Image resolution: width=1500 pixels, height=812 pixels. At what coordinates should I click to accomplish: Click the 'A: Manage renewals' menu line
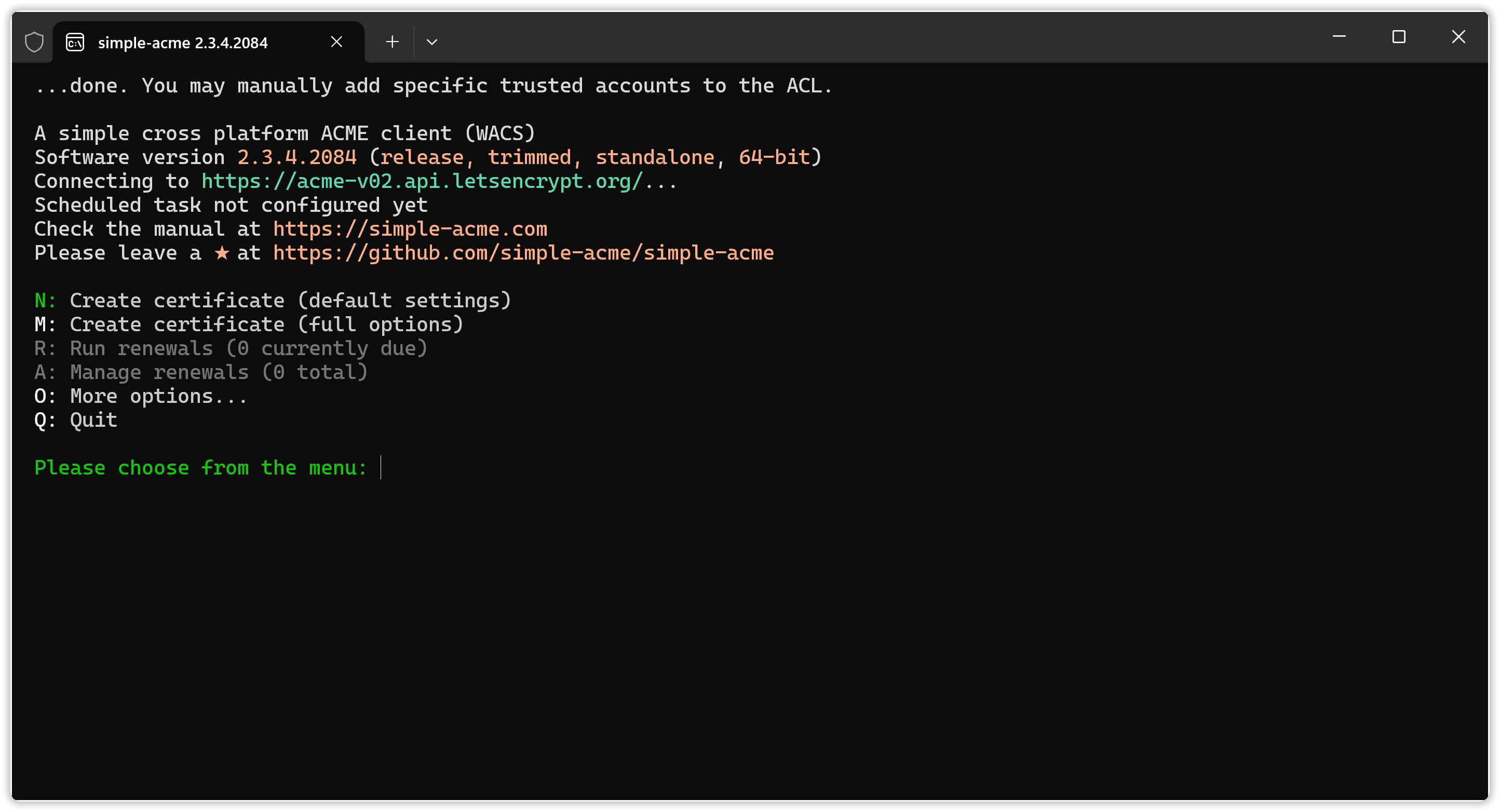tap(201, 373)
